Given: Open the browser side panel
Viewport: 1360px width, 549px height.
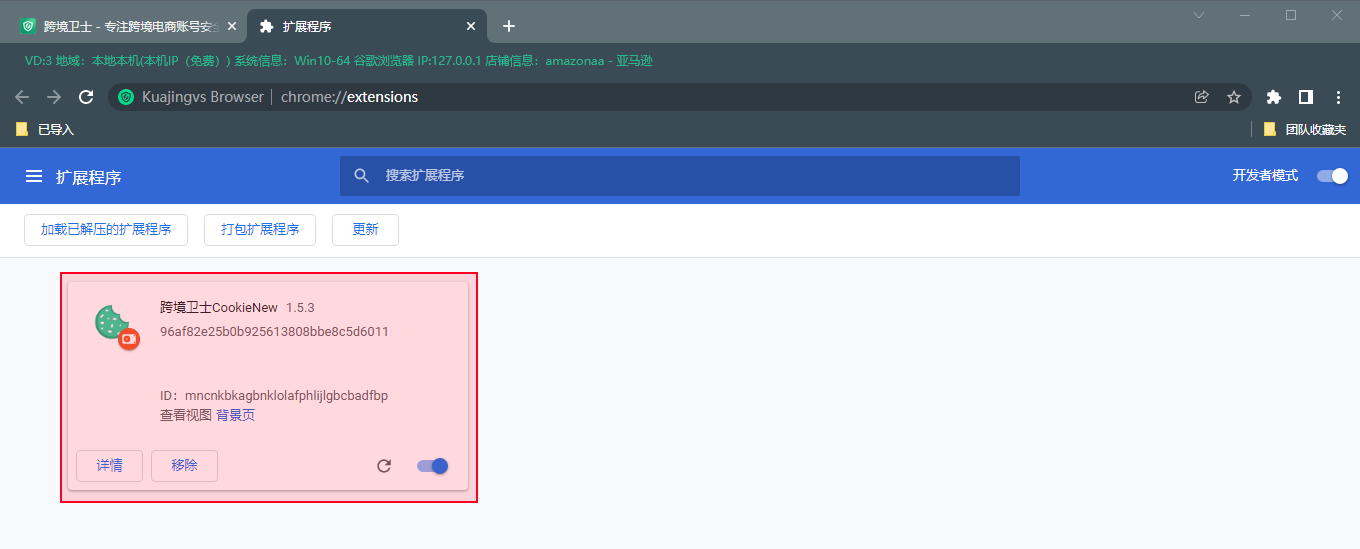Looking at the screenshot, I should point(1305,97).
